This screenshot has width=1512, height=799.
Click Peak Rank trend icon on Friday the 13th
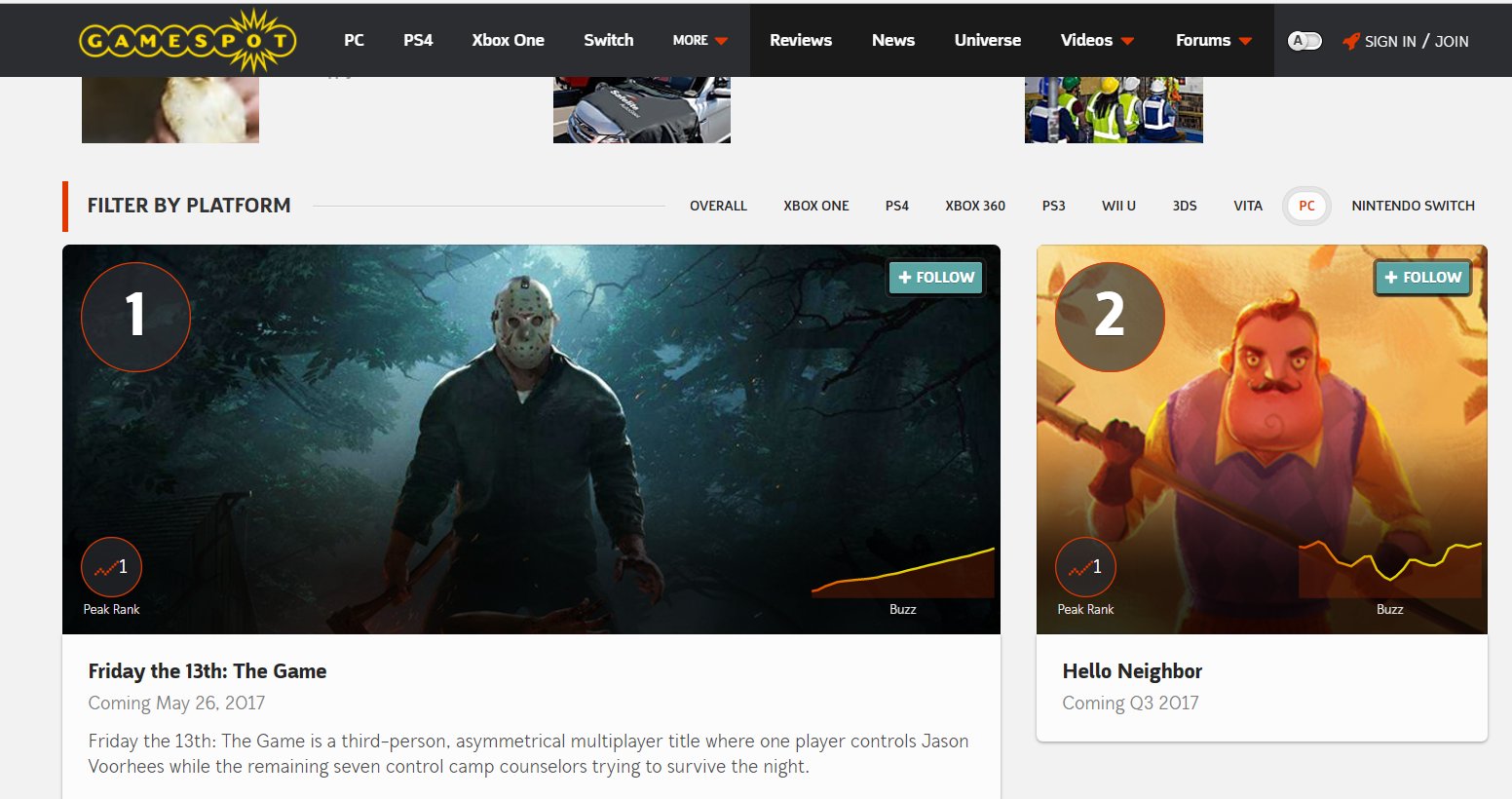[111, 567]
